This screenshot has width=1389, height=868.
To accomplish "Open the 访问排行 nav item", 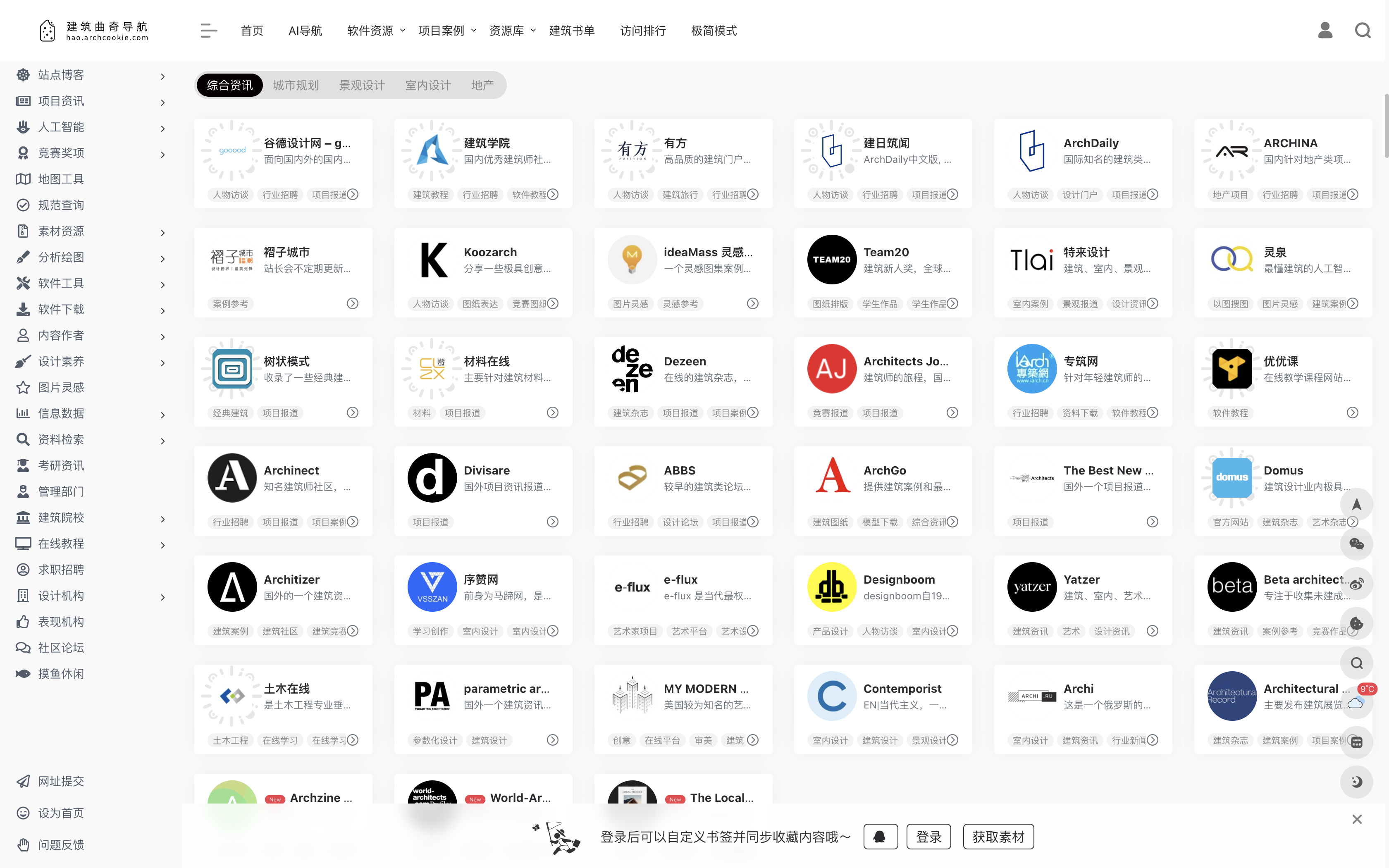I will pos(643,31).
